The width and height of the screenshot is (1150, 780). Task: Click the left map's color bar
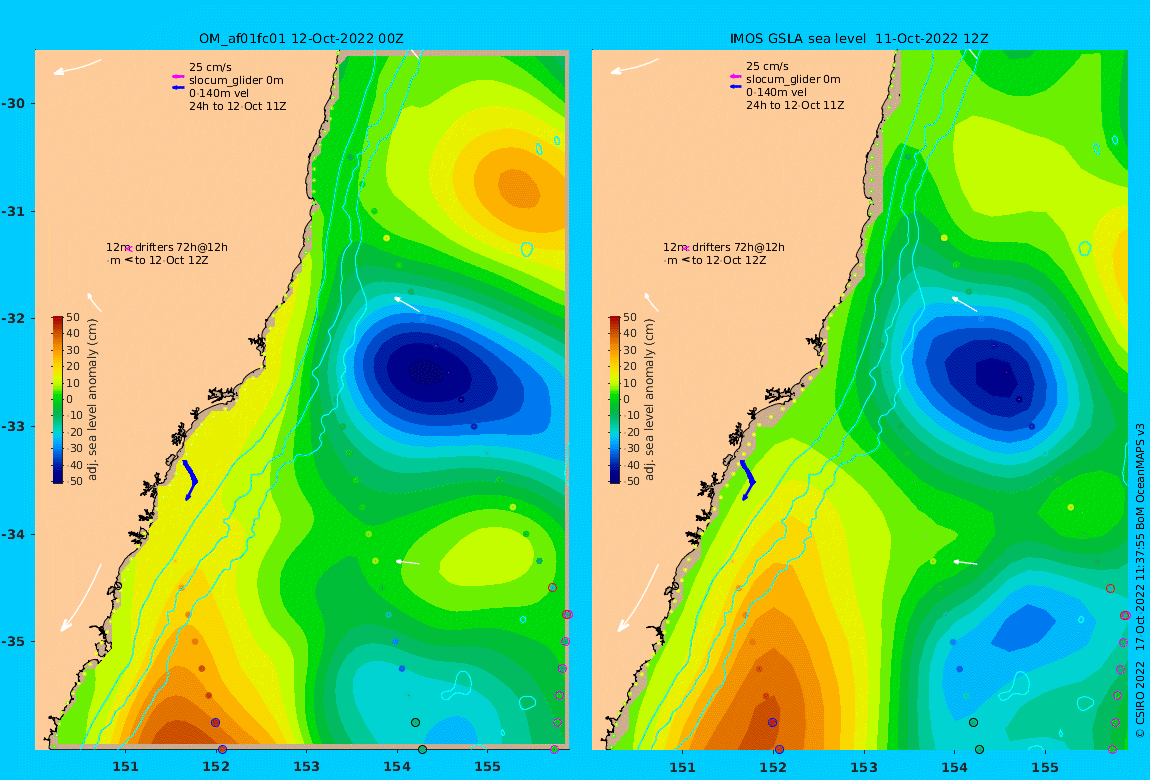57,400
